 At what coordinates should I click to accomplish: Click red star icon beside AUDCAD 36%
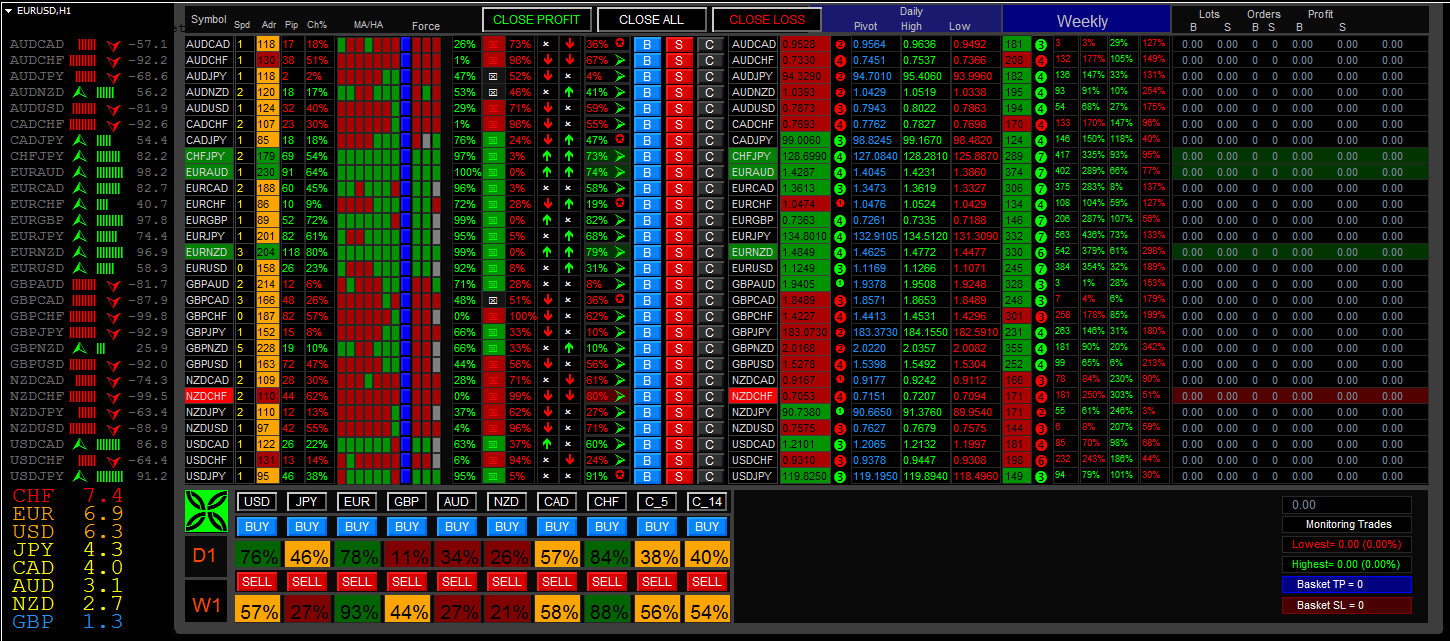(621, 44)
